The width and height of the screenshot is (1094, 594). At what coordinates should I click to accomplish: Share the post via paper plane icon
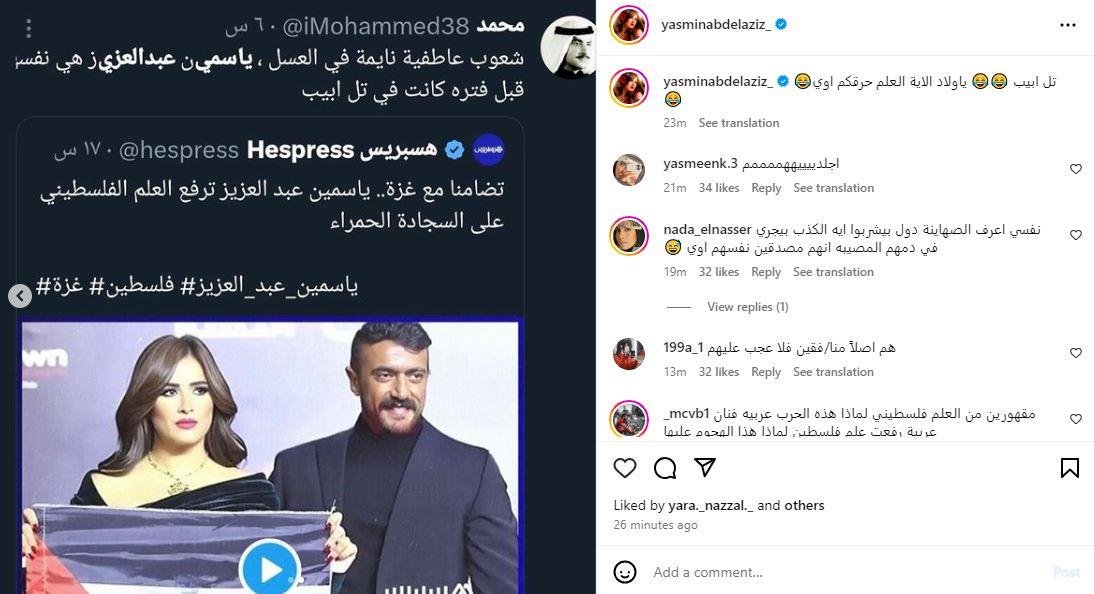(x=705, y=468)
